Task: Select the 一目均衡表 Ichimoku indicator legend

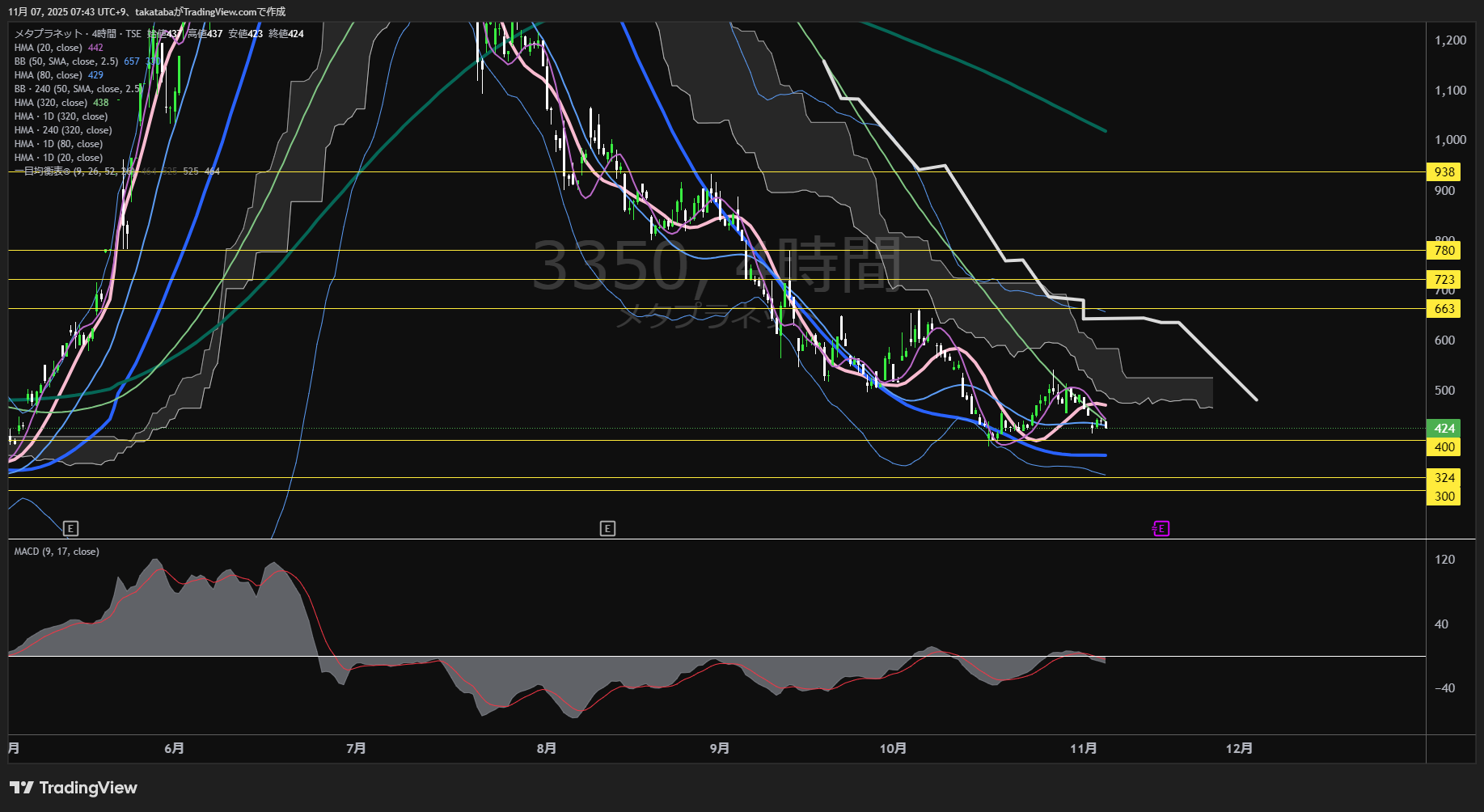Action: pos(44,171)
